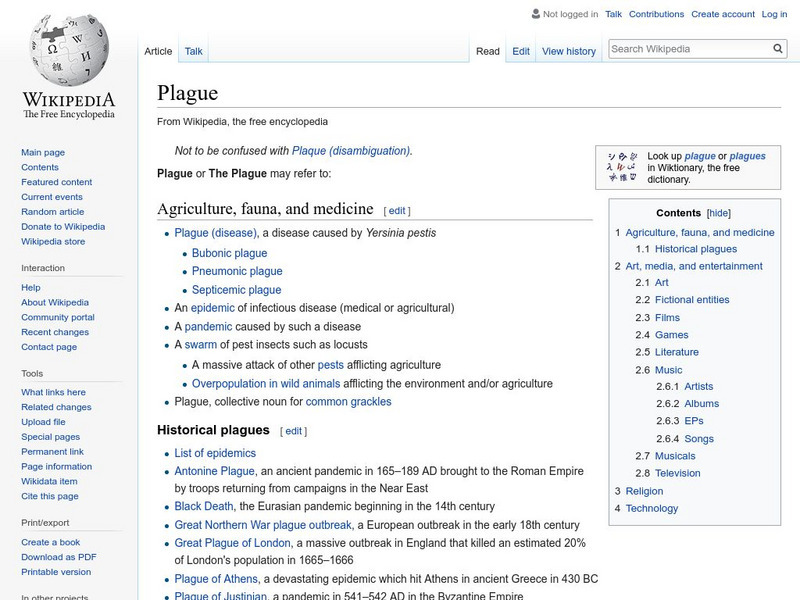Click "Donate to Wikipedia" in the sidebar
This screenshot has width=800, height=600.
pos(63,226)
